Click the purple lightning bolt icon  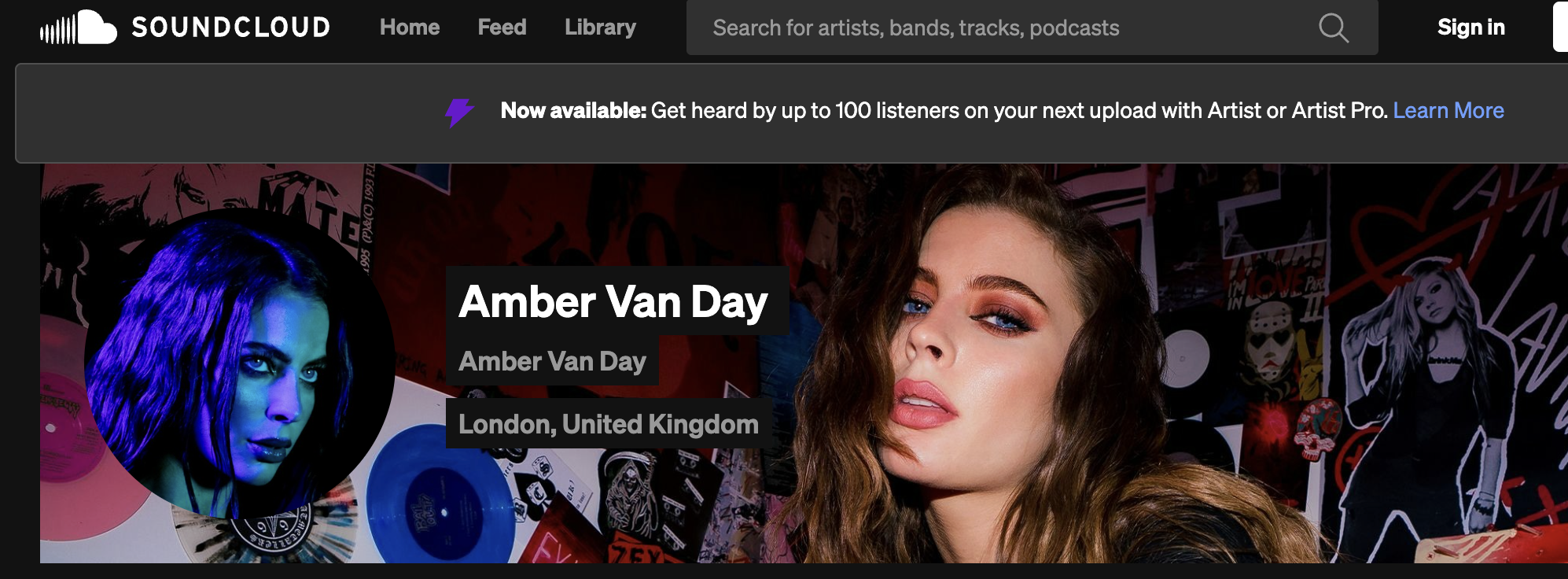pyautogui.click(x=459, y=112)
